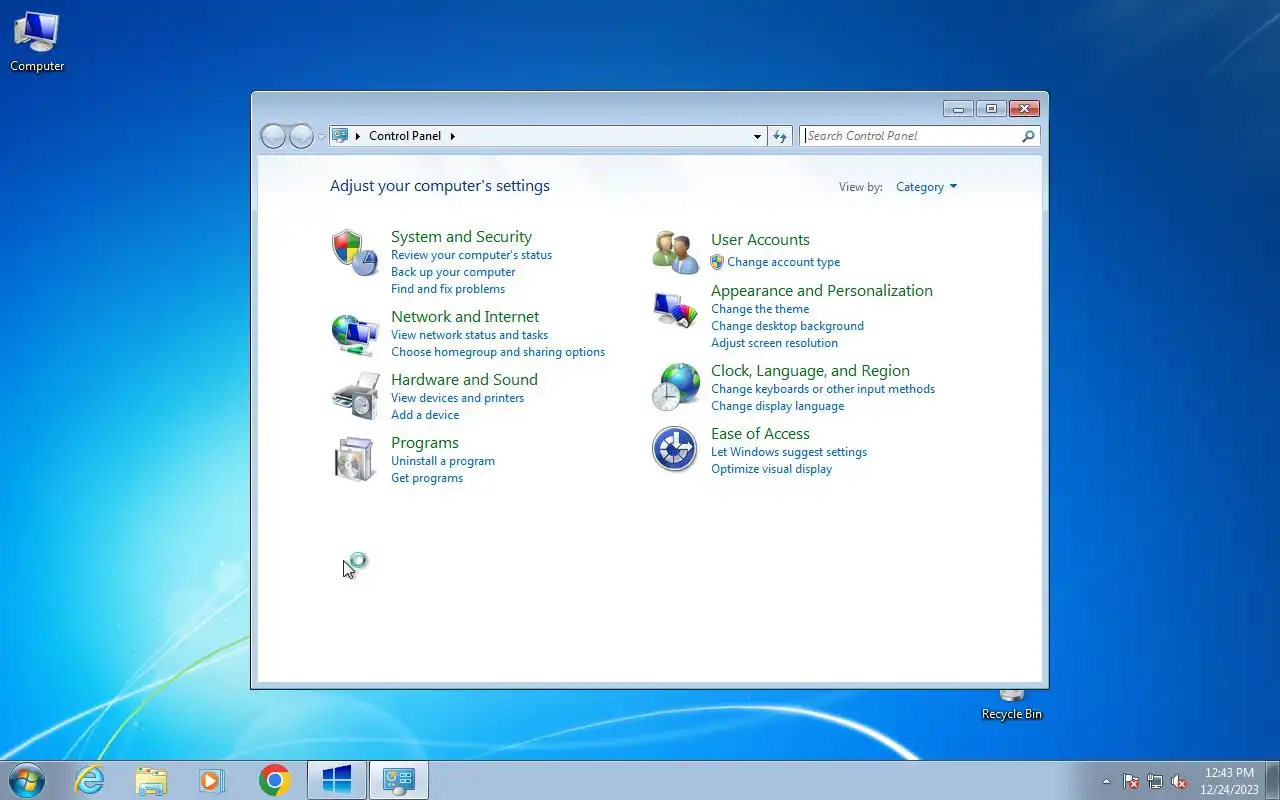Open the Hardware and Sound printer icon
This screenshot has width=1280, height=800.
point(355,396)
